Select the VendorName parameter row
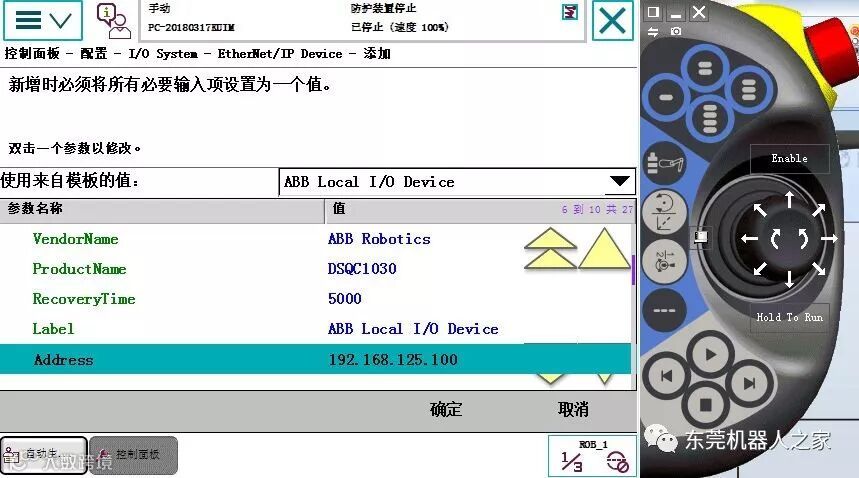Screen dimensions: 859x478 click(315, 239)
